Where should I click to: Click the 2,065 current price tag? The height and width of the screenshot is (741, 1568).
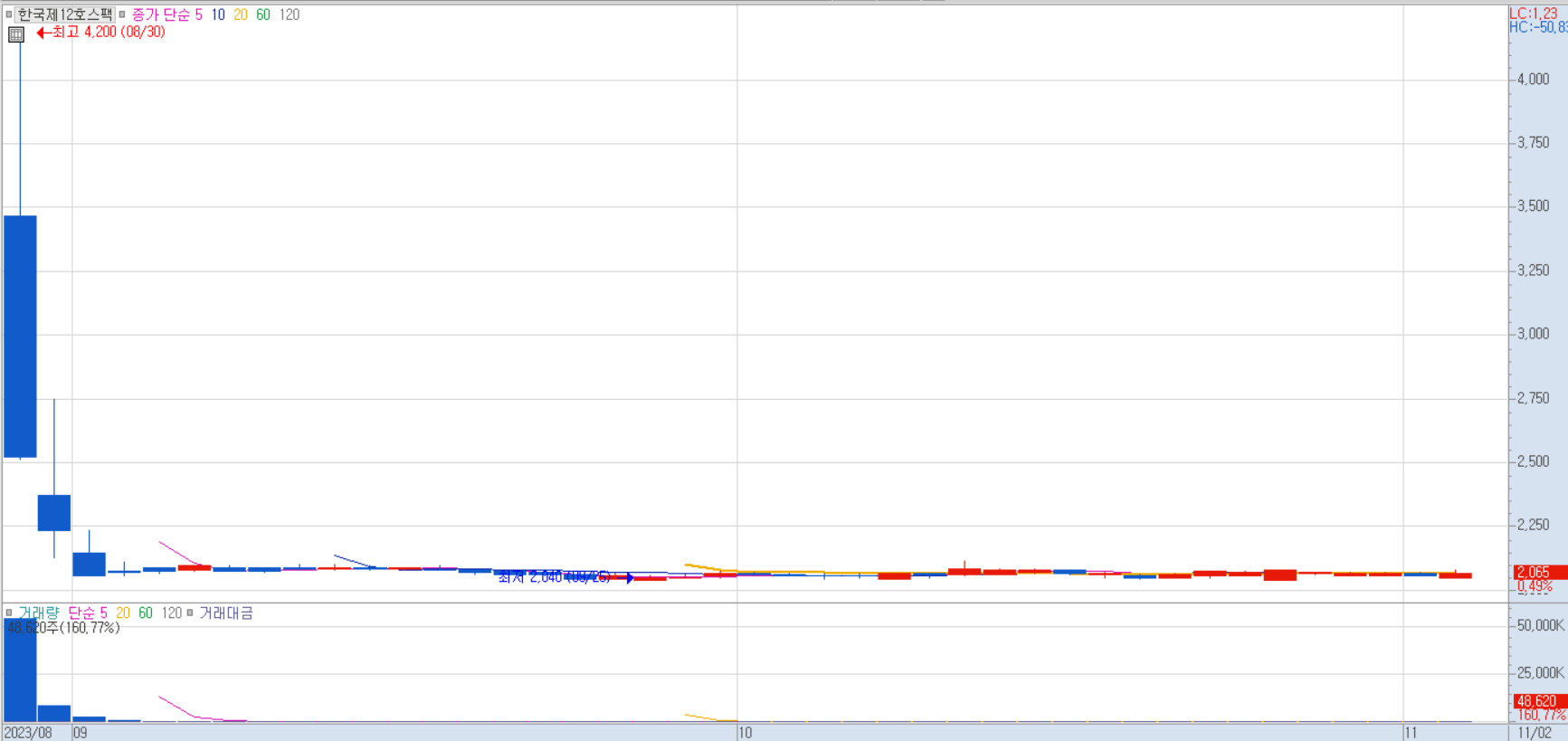point(1539,572)
